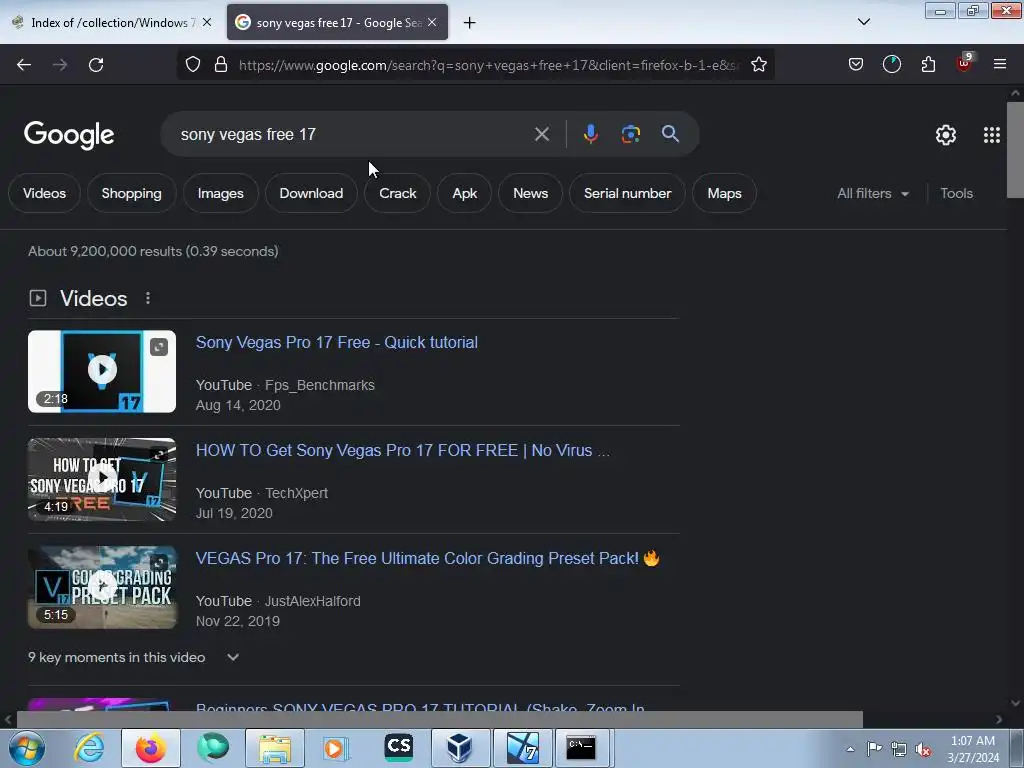The width and height of the screenshot is (1024, 768).
Task: Open a new tab with the plus button
Action: pos(469,23)
